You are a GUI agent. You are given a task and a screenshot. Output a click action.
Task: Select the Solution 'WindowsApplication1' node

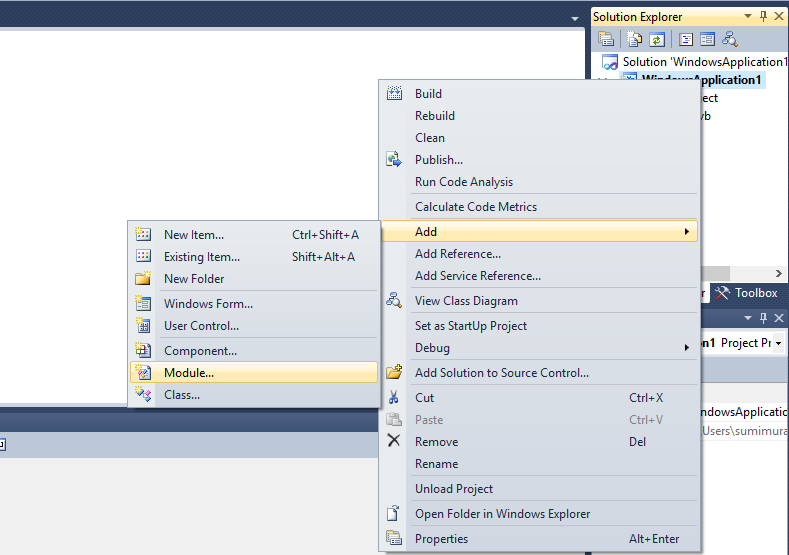[694, 62]
